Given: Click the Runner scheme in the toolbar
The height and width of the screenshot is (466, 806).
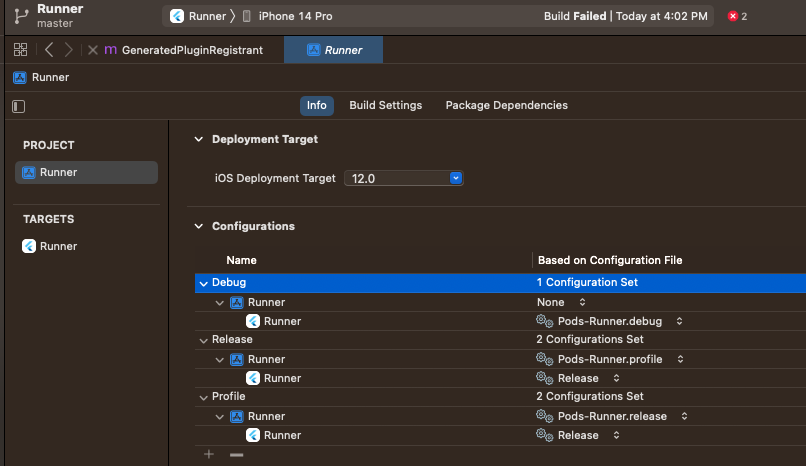Looking at the screenshot, I should [207, 16].
